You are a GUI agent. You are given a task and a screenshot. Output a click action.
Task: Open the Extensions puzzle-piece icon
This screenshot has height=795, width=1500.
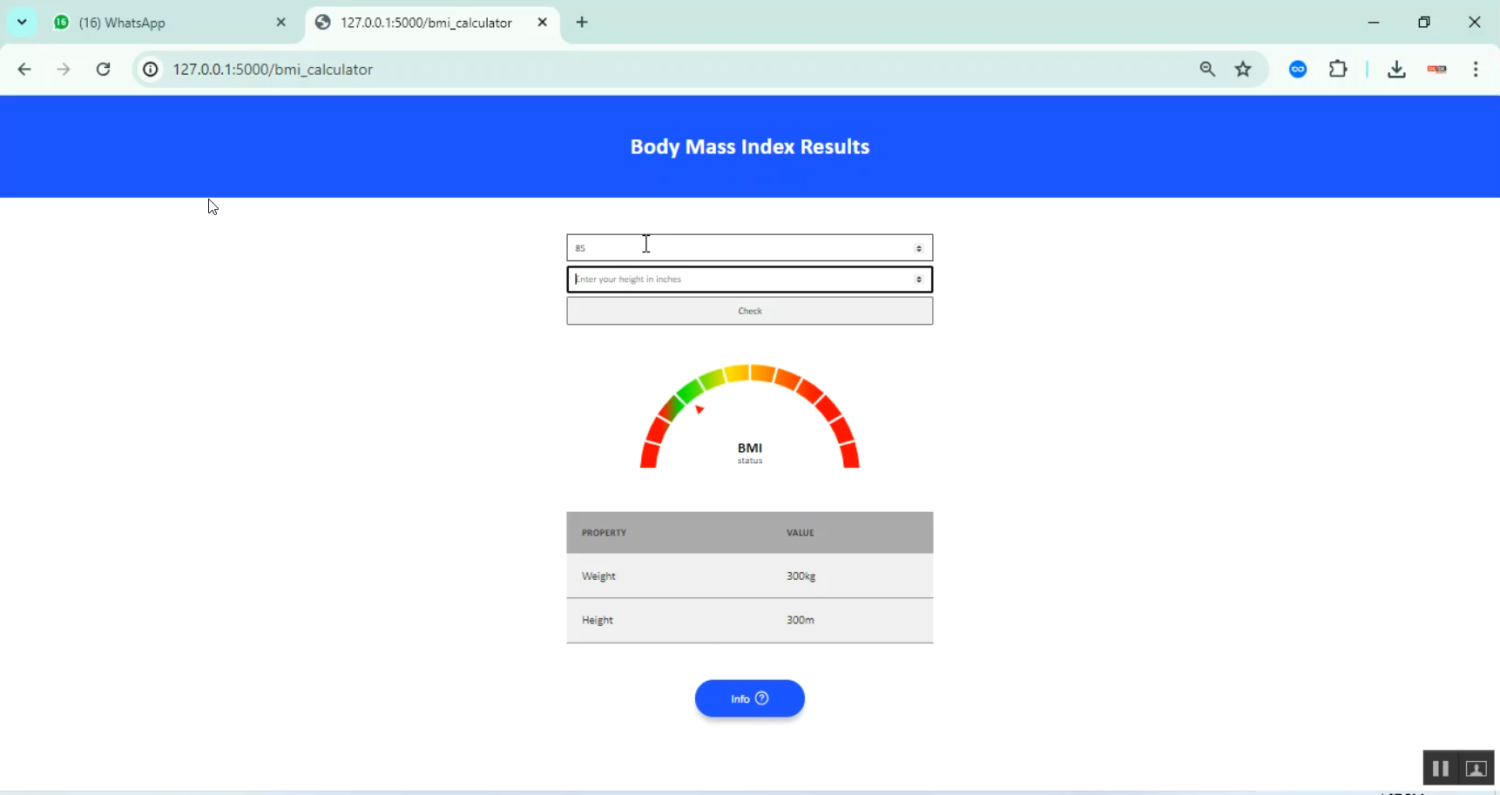pos(1338,69)
